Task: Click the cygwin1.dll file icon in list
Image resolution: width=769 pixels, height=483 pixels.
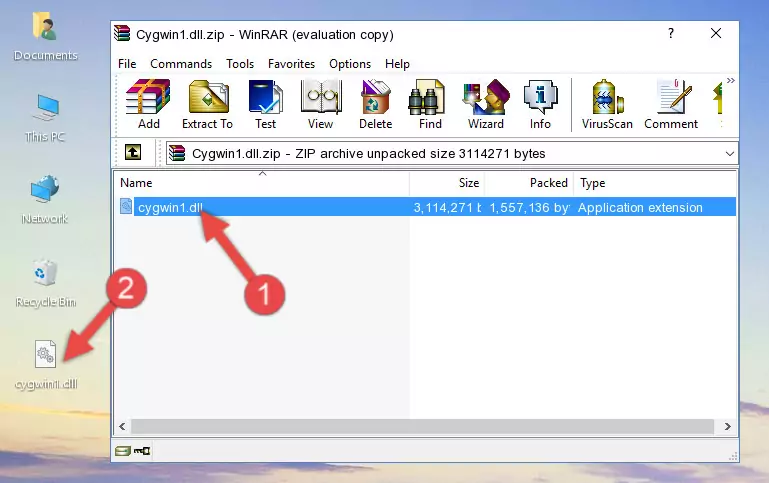Action: point(126,206)
